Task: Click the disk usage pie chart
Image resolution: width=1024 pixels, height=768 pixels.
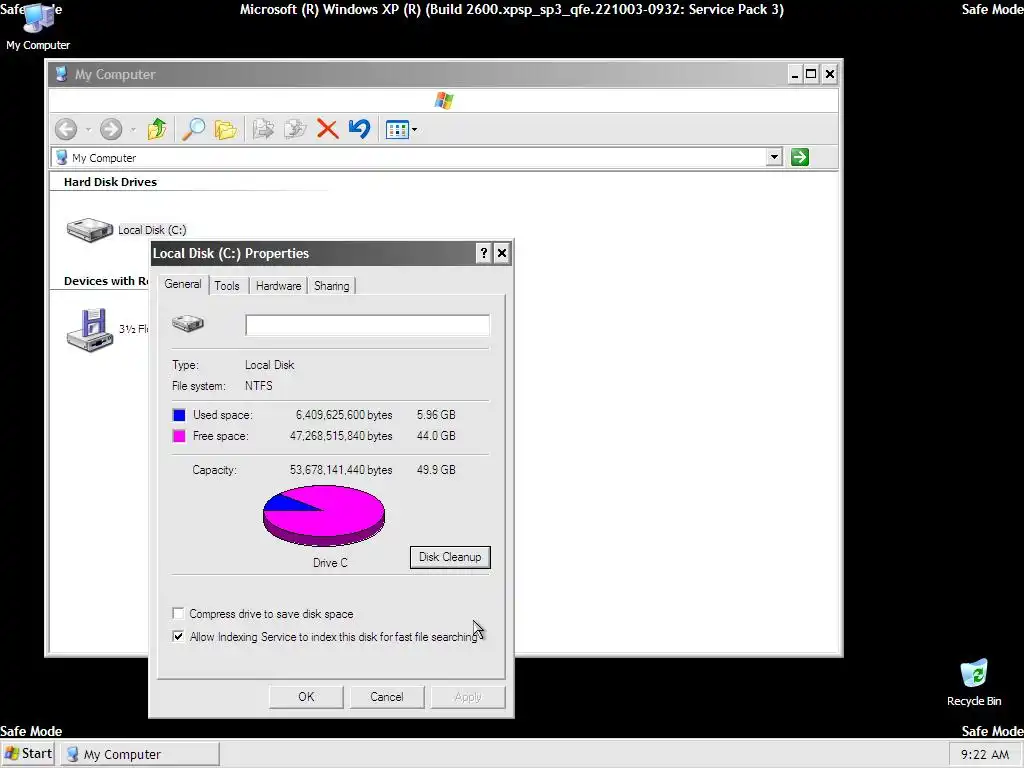Action: [x=324, y=515]
